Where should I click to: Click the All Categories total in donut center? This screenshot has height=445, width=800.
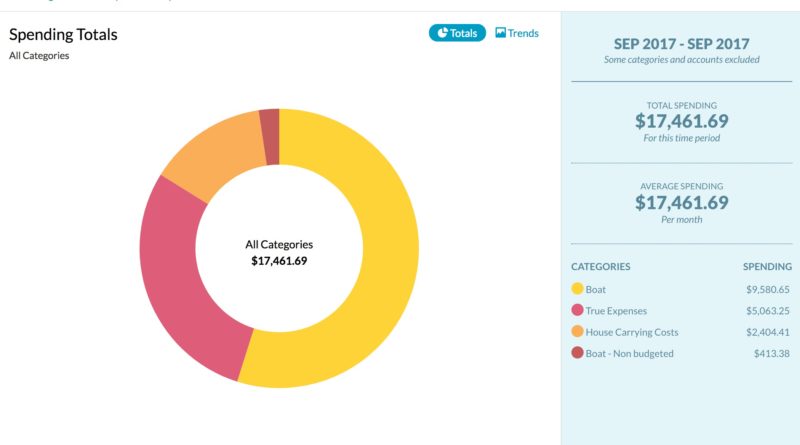279,252
